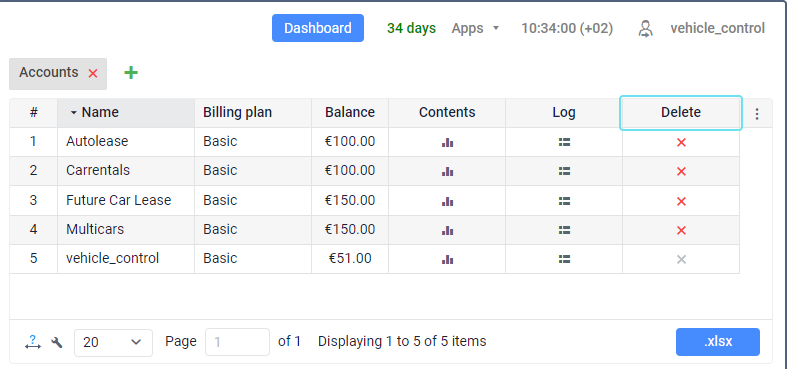
Task: Export the table with the .xlsx button
Action: [718, 342]
